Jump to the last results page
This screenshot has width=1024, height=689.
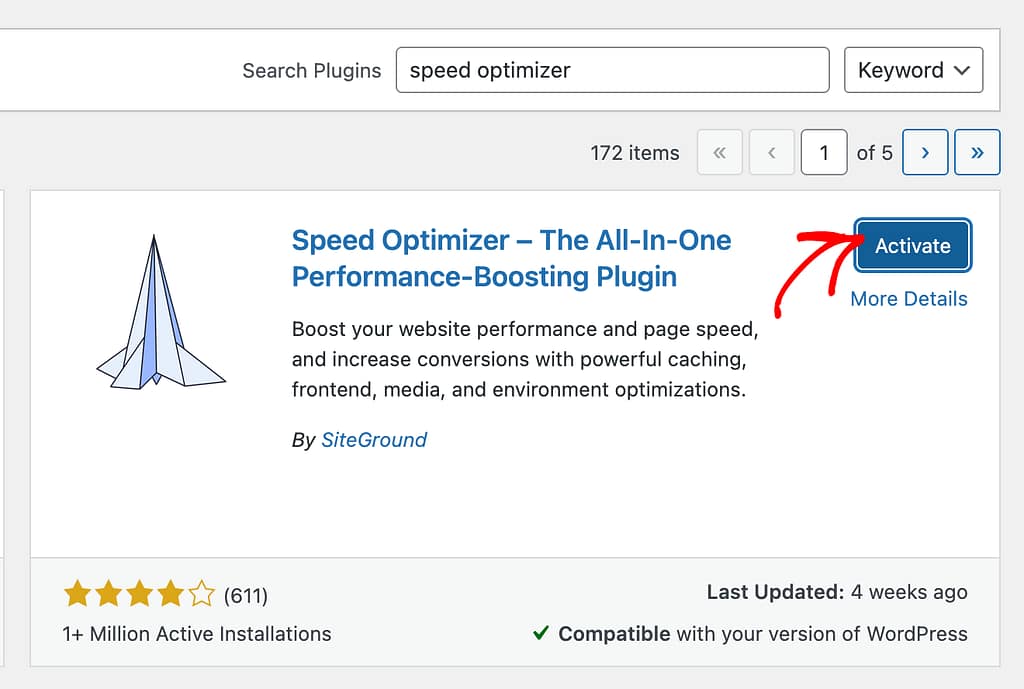(977, 153)
